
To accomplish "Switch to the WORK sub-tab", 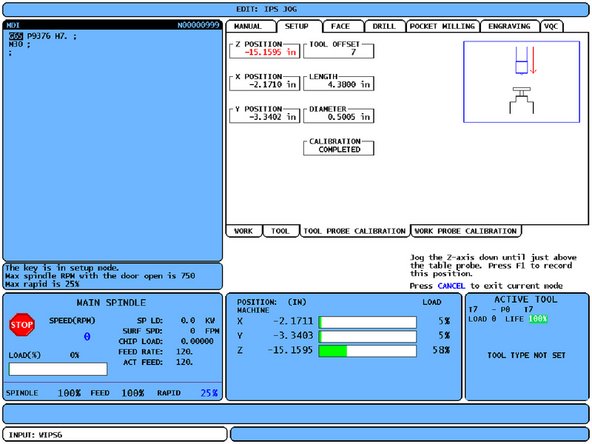I will (244, 231).
